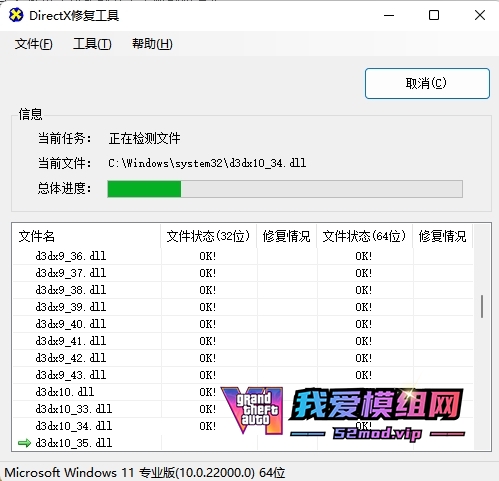Image resolution: width=499 pixels, height=481 pixels.
Task: Click the green arrow beside d3dx10_35.dll
Action: point(24,443)
